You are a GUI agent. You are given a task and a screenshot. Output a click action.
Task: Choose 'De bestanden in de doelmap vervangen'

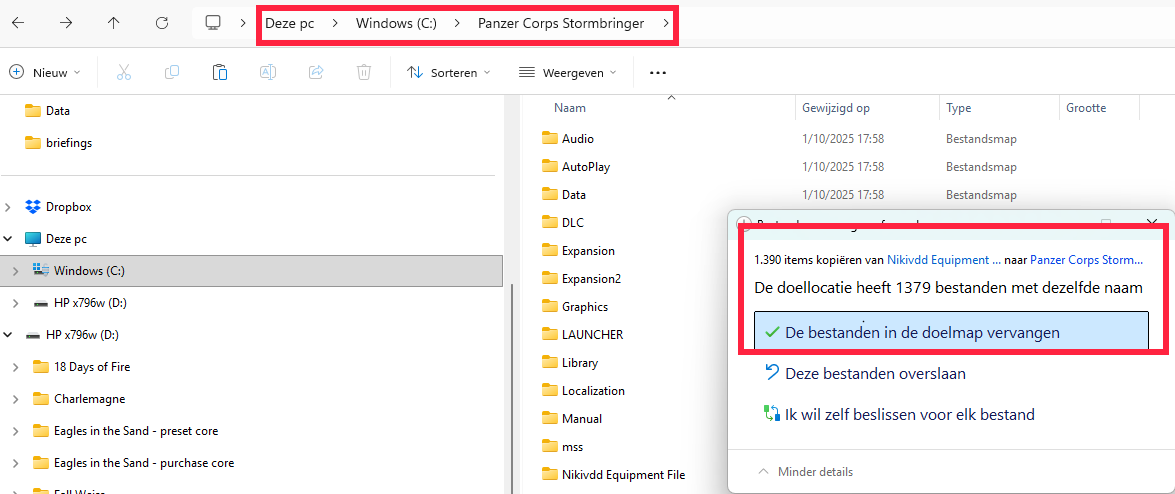(922, 332)
